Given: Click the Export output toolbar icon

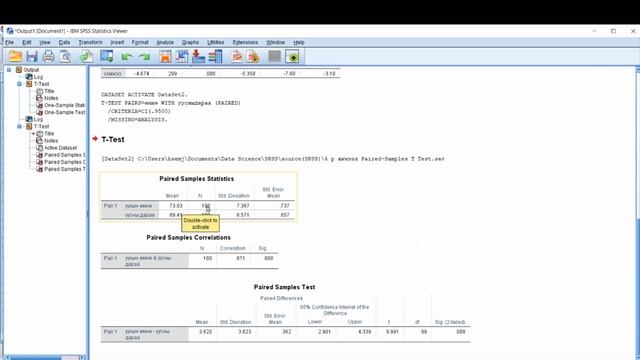Looking at the screenshot, I should (x=86, y=56).
